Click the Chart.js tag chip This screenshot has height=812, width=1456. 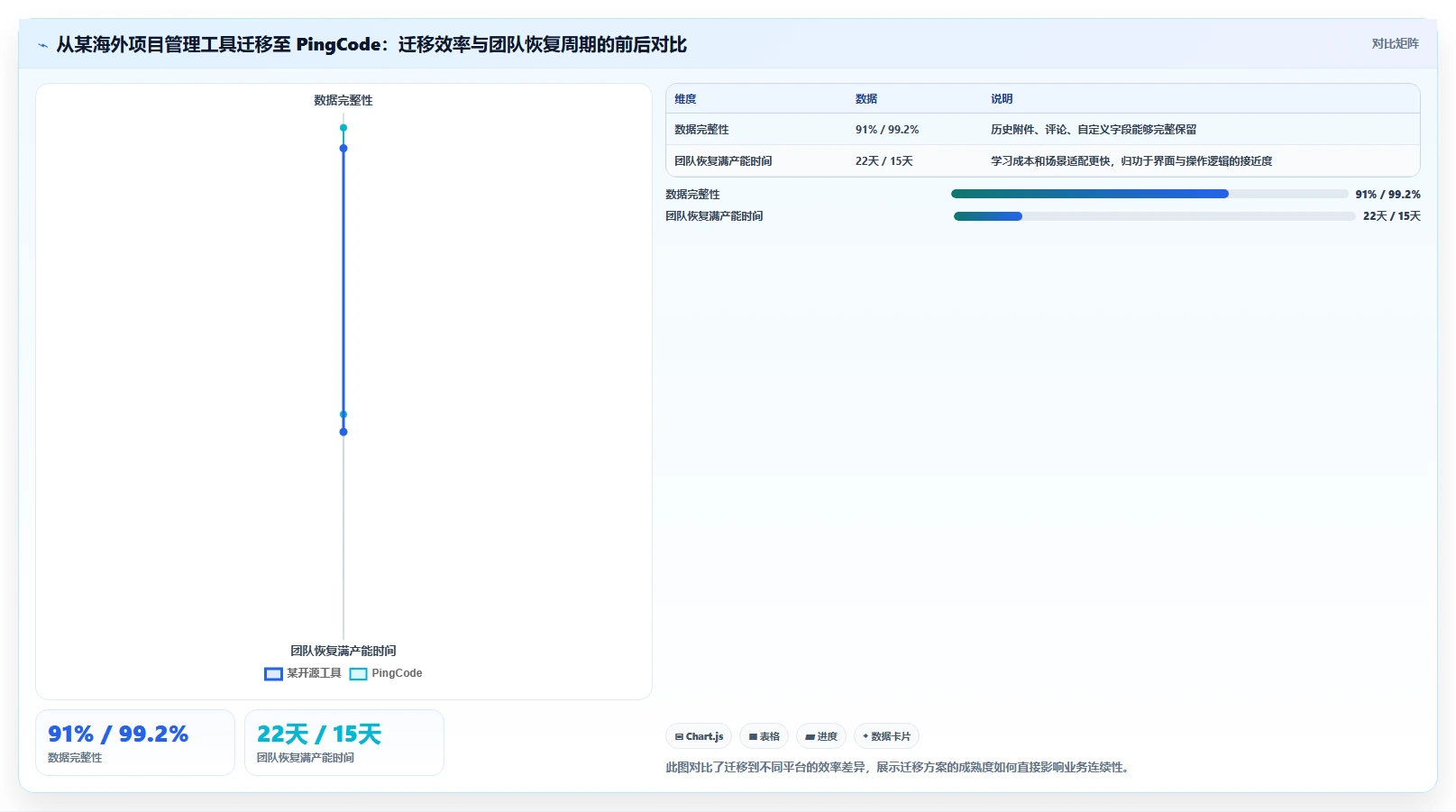pyautogui.click(x=699, y=736)
